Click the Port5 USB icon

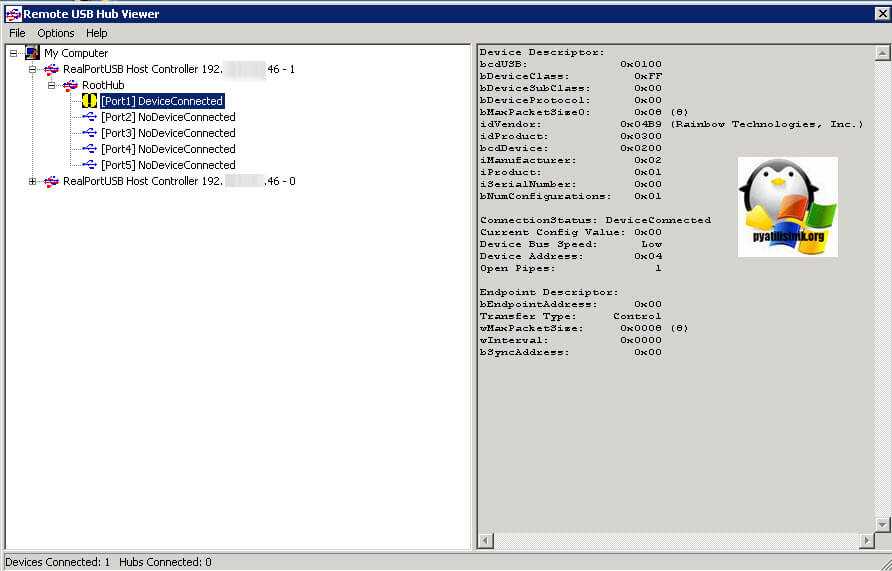click(89, 165)
